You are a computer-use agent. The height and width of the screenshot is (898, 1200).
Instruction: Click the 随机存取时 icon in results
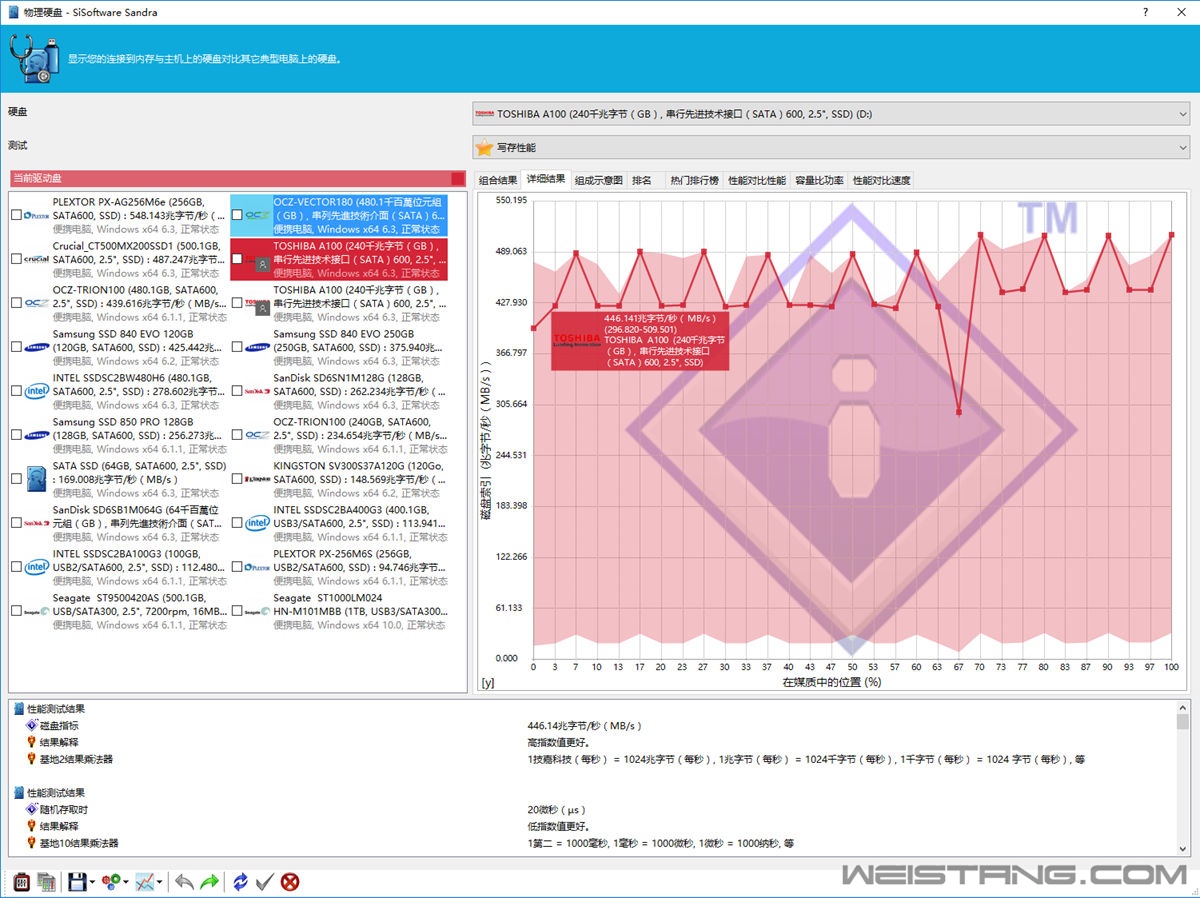click(x=32, y=810)
